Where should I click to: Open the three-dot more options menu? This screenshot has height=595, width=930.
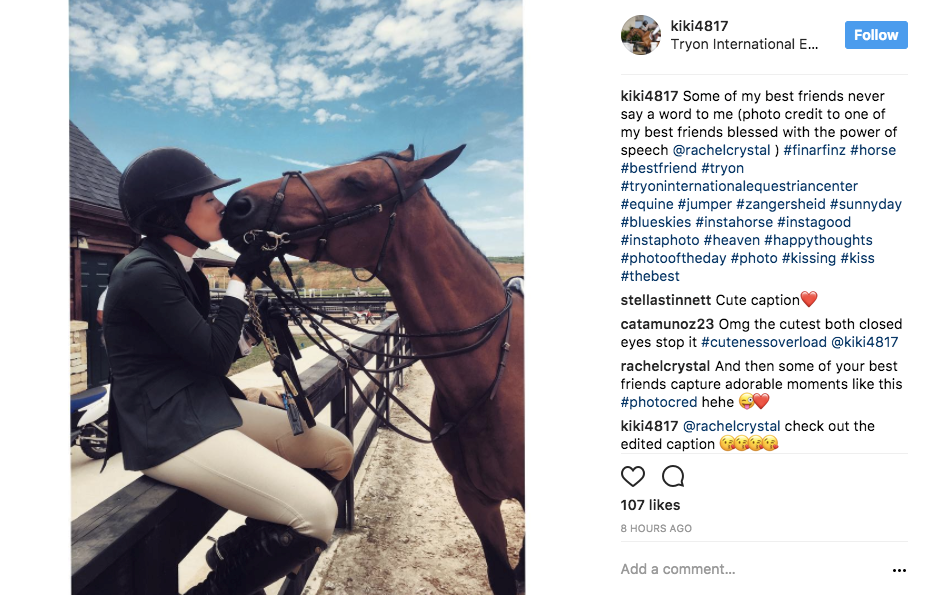point(899,570)
